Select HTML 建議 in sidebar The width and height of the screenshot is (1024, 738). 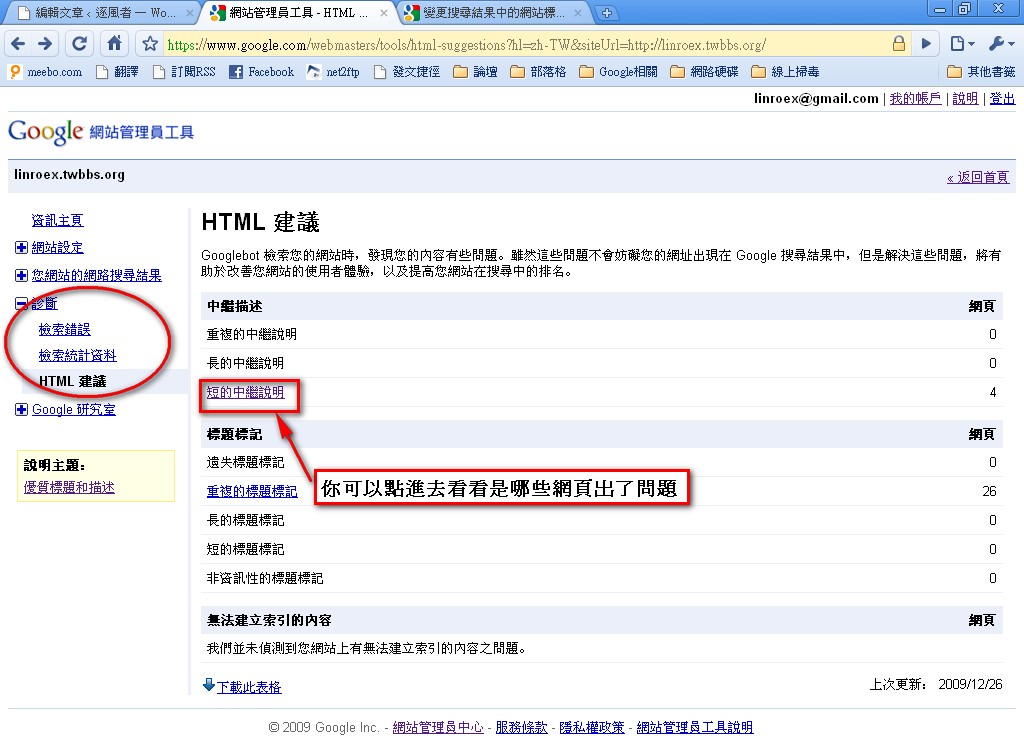[72, 381]
